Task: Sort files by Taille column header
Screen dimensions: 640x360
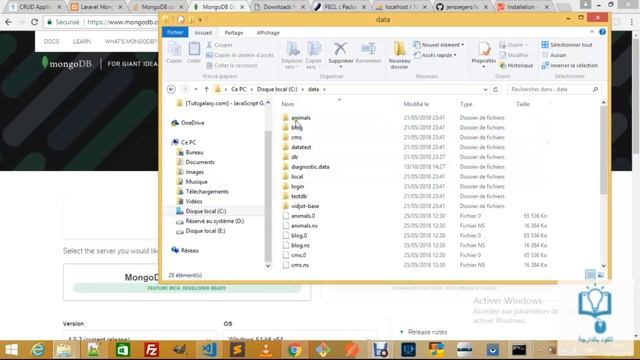Action: click(523, 104)
